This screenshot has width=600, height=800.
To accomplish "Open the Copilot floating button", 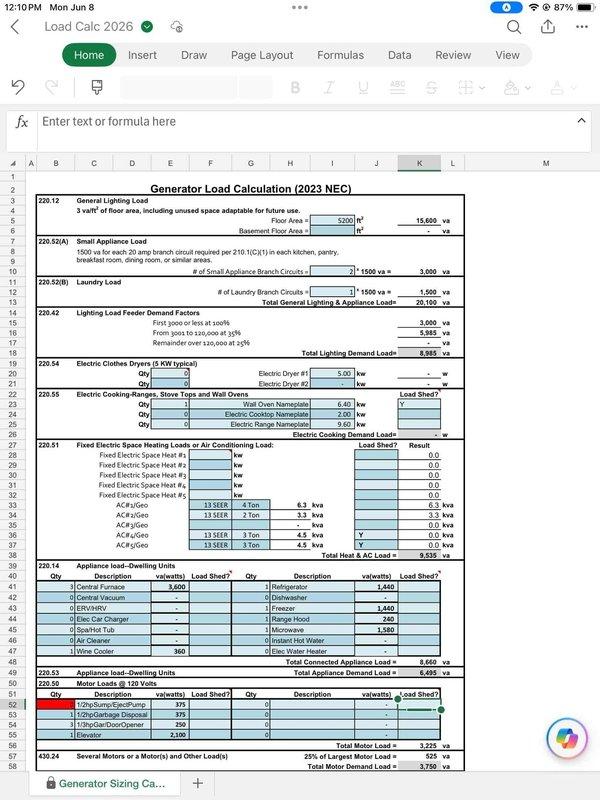I will [566, 738].
